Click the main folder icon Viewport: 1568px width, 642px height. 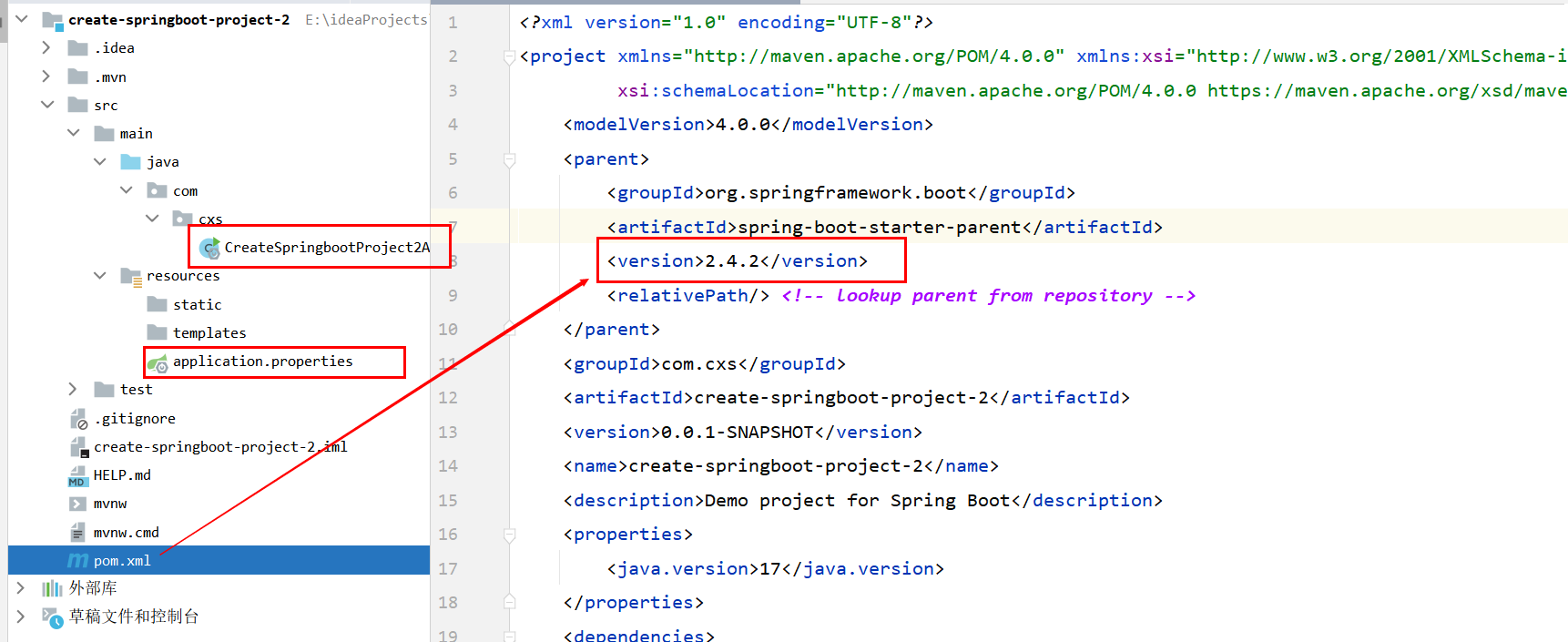click(105, 134)
